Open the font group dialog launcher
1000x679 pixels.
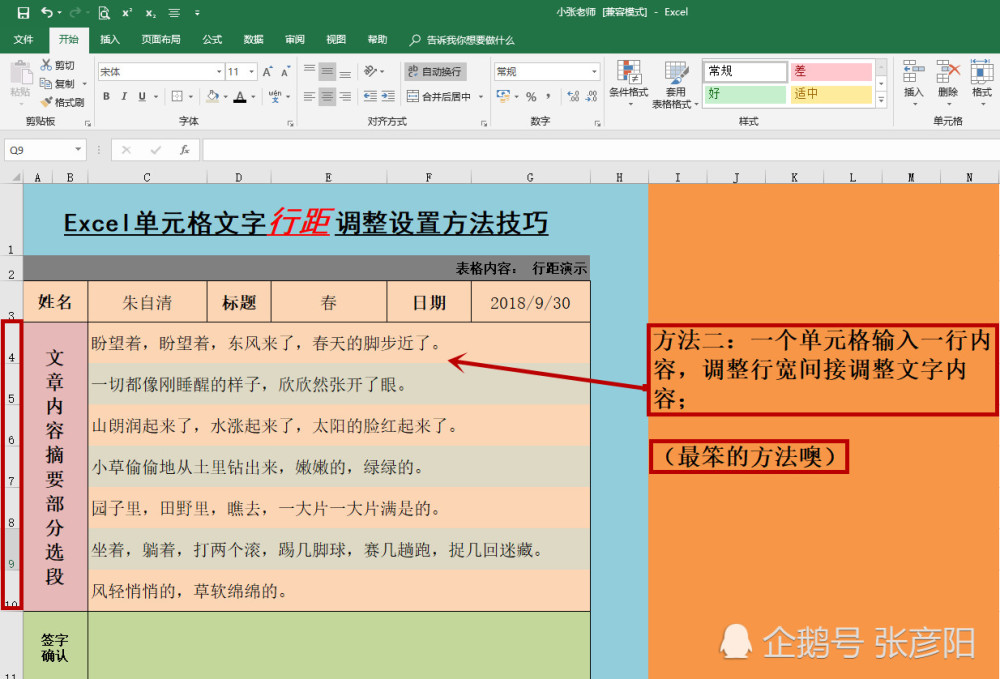(290, 123)
